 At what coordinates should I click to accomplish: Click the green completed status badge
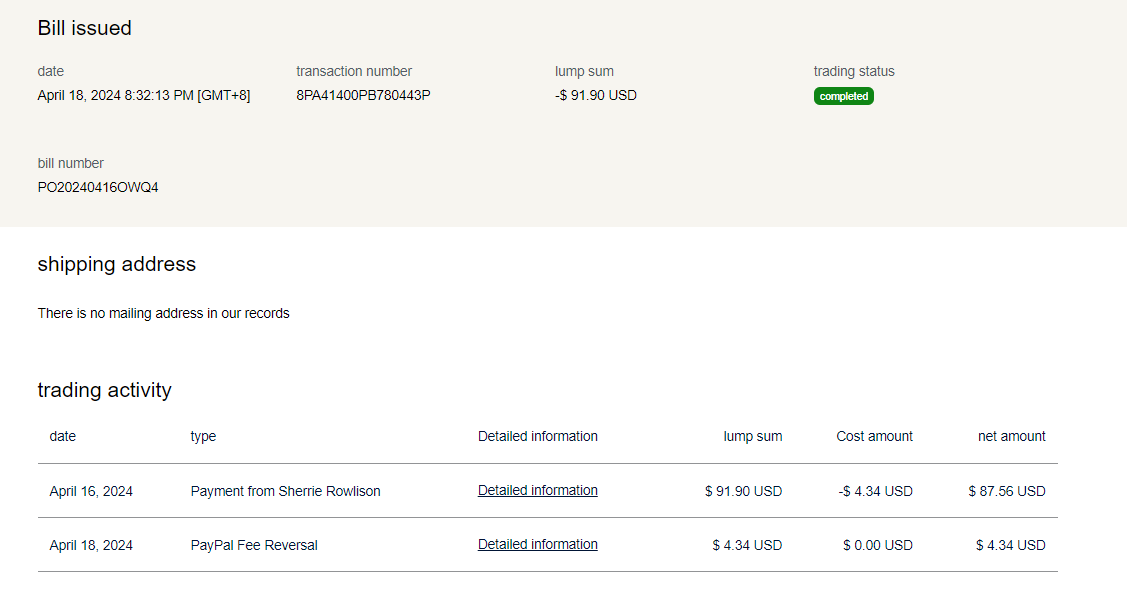[x=843, y=96]
